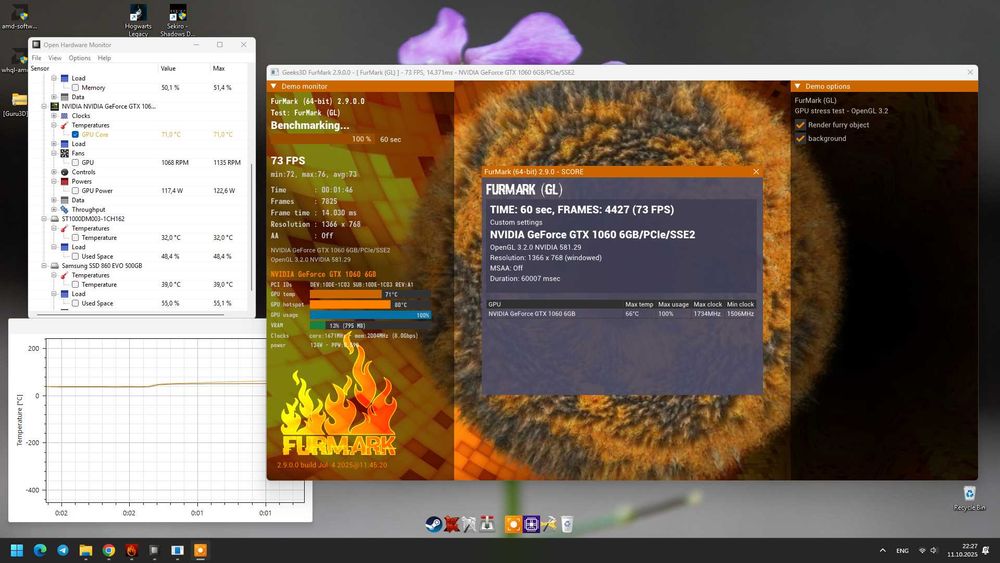
Task: Click the Samsung SSD 860 EVO drive icon
Action: coord(55,266)
